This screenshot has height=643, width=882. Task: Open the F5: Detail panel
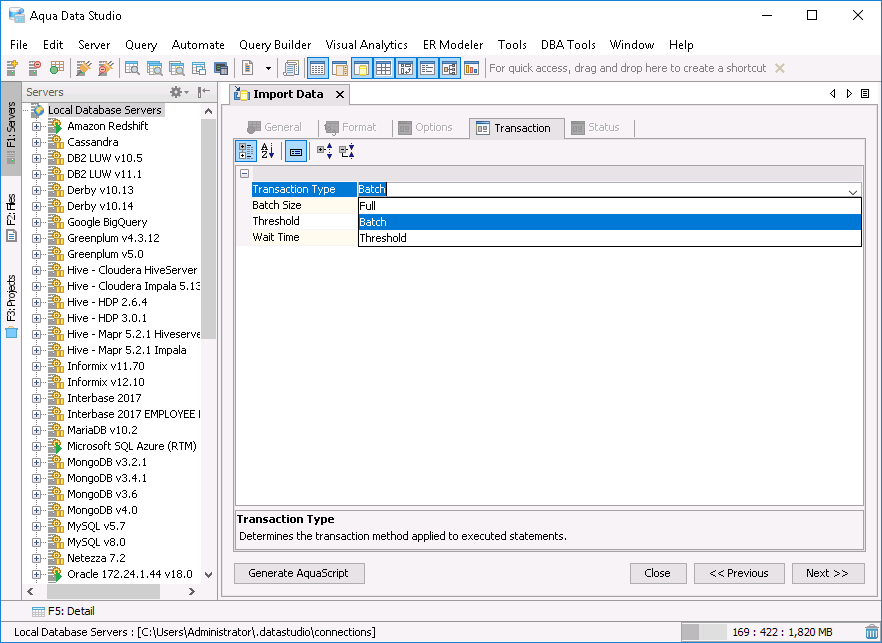(x=63, y=611)
